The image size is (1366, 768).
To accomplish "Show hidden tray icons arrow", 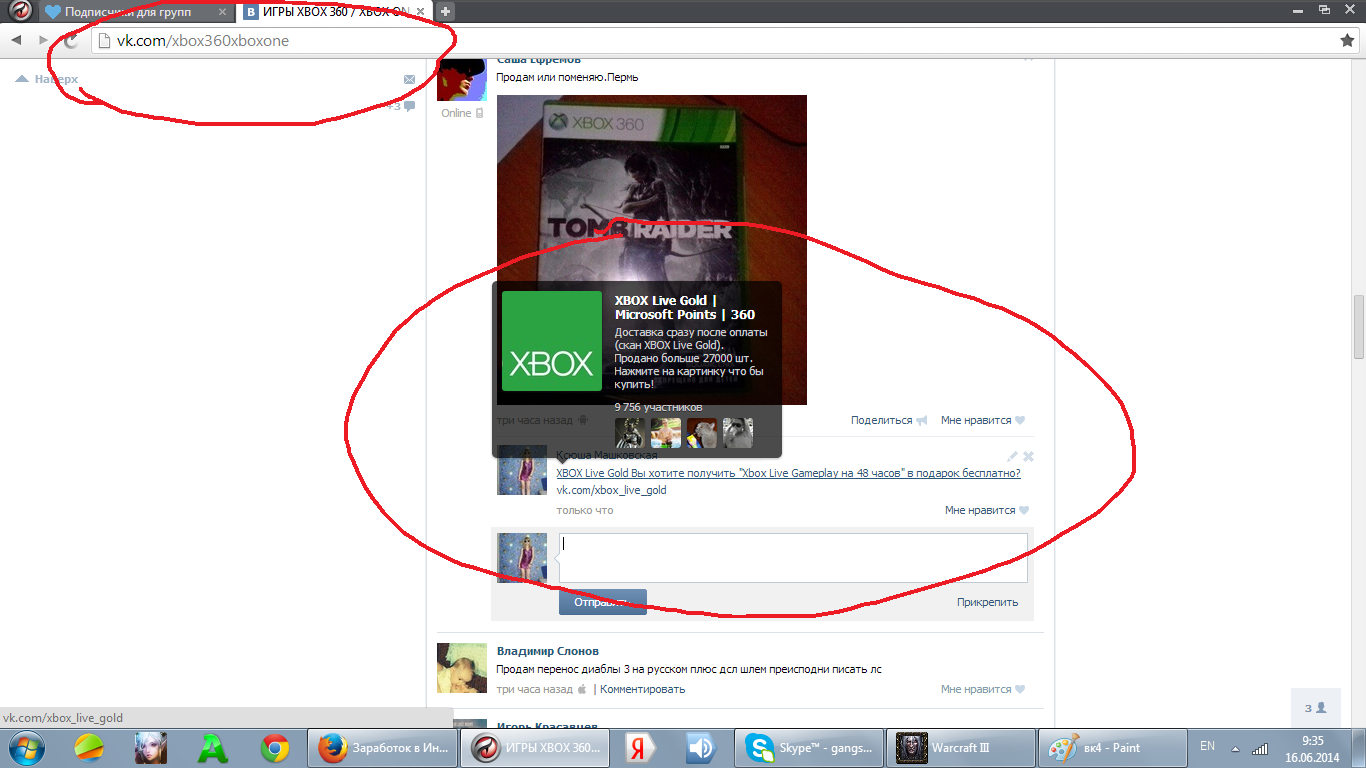I will pos(1237,748).
